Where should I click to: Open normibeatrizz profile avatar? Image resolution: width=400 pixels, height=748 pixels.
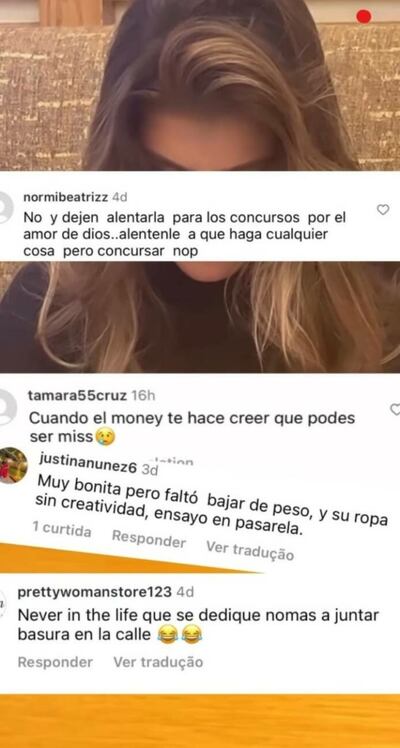pos(6,207)
